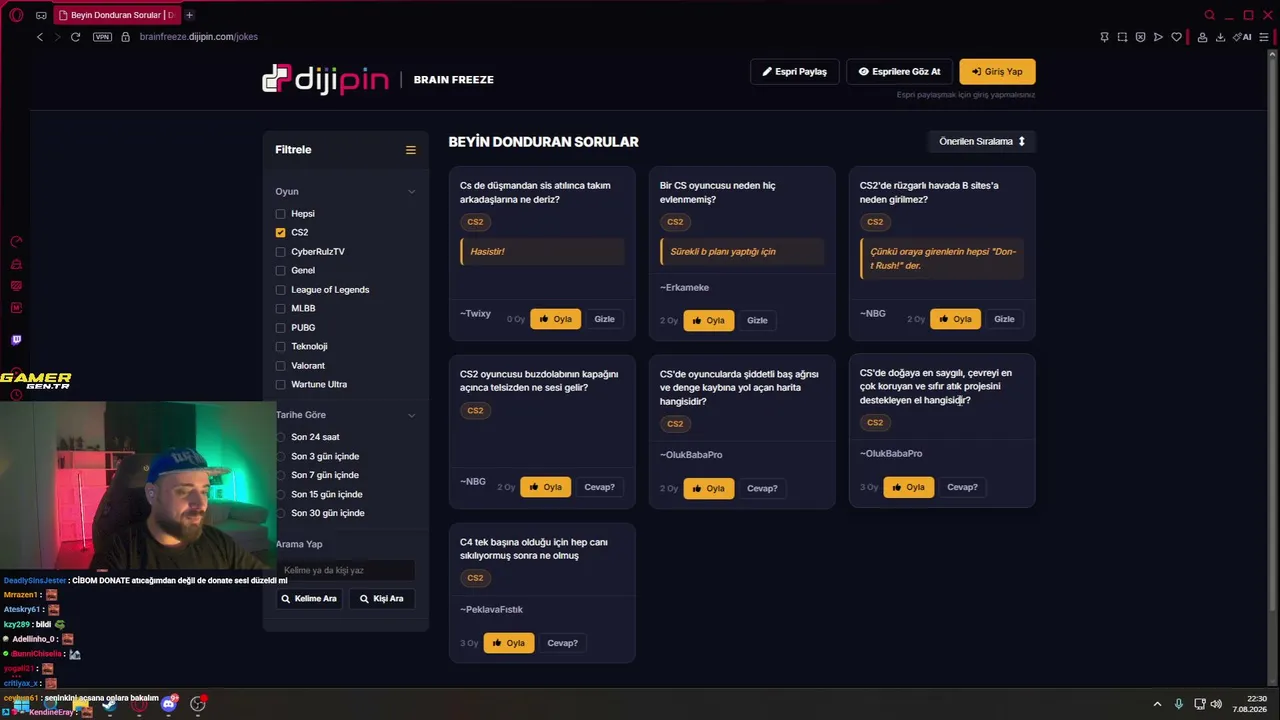Screen dimensions: 1280x720
Task: Check the MLBB filter checkbox
Action: click(x=280, y=309)
